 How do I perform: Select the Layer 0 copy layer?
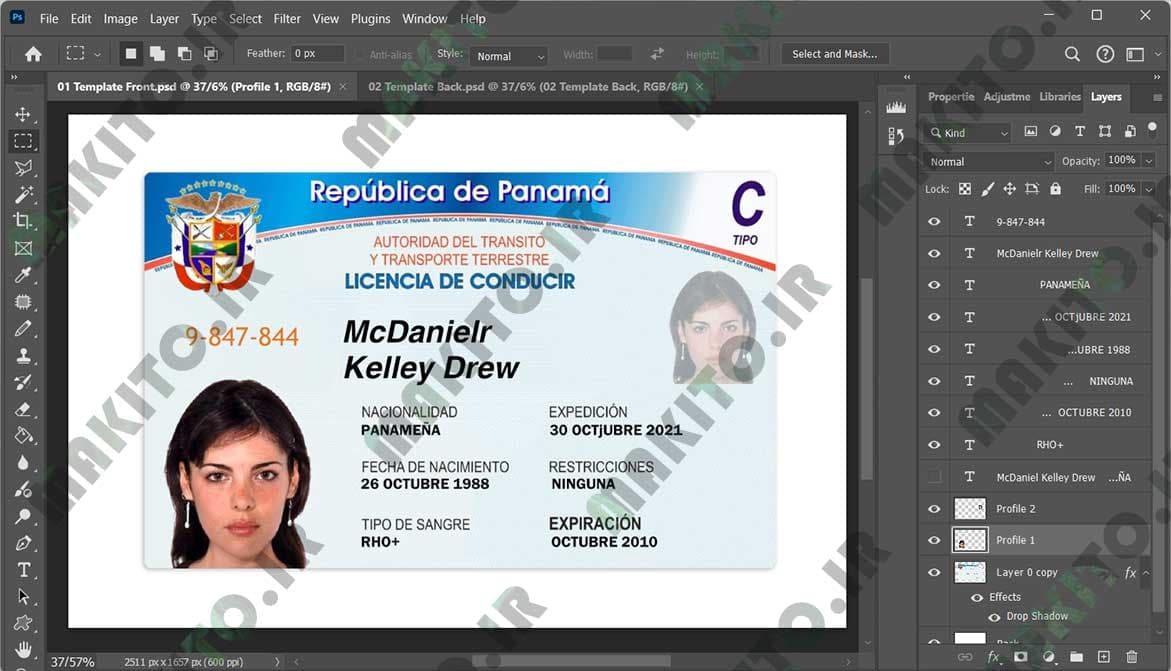(1035, 572)
